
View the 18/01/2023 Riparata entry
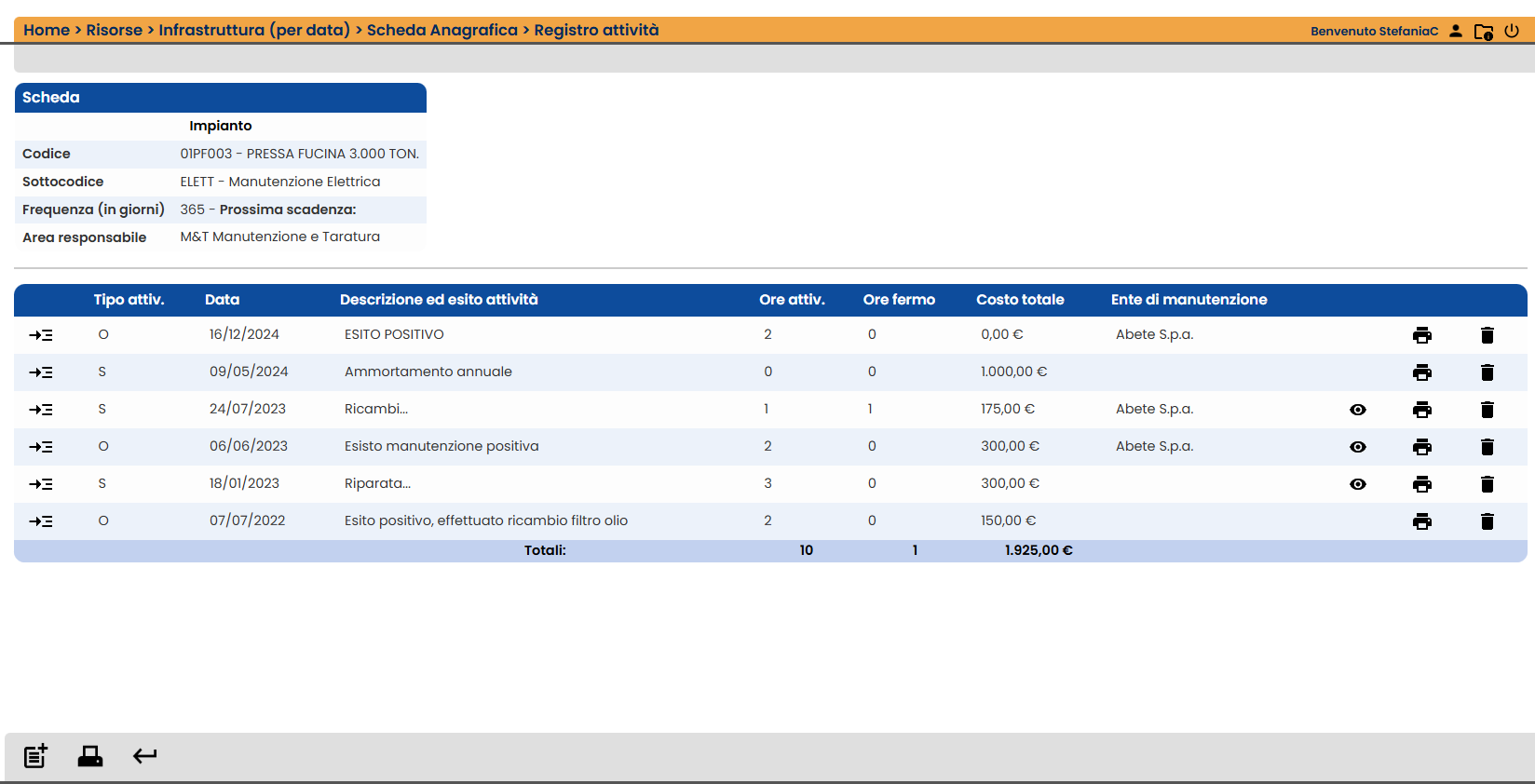click(x=1358, y=484)
